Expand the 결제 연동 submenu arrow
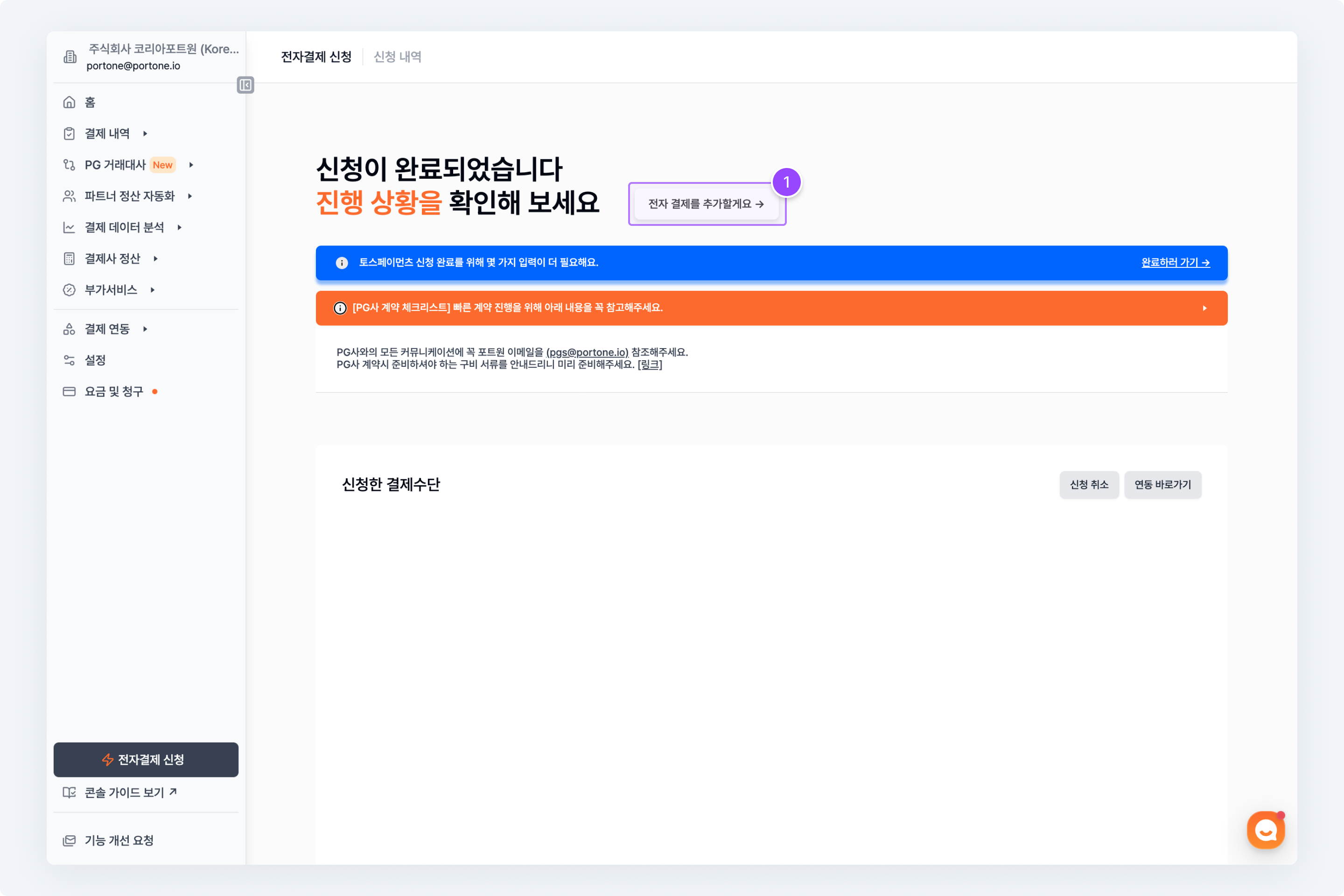Viewport: 1344px width, 896px height. click(x=145, y=329)
